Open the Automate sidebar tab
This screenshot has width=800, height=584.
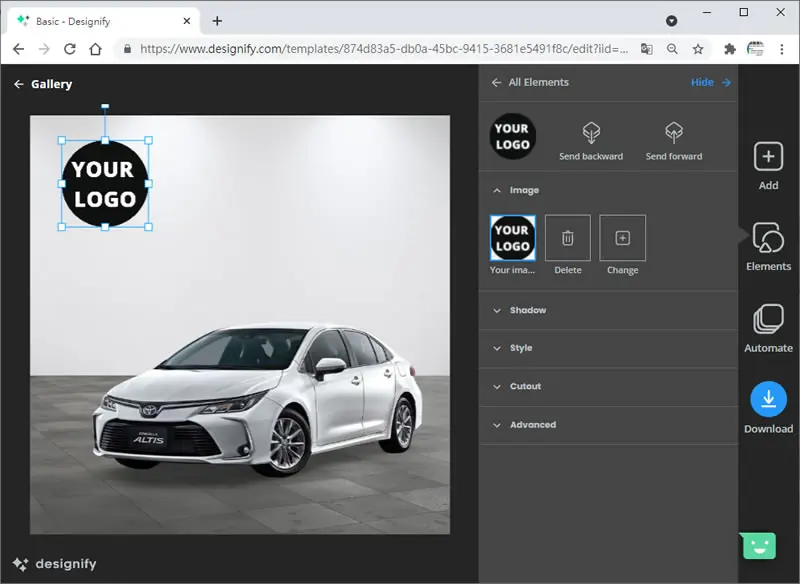click(768, 328)
